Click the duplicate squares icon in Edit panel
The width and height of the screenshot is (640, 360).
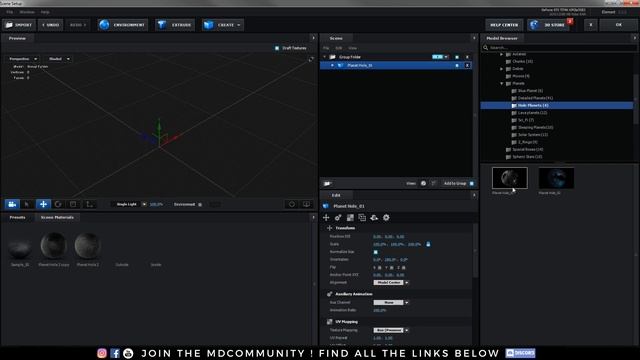(x=362, y=218)
